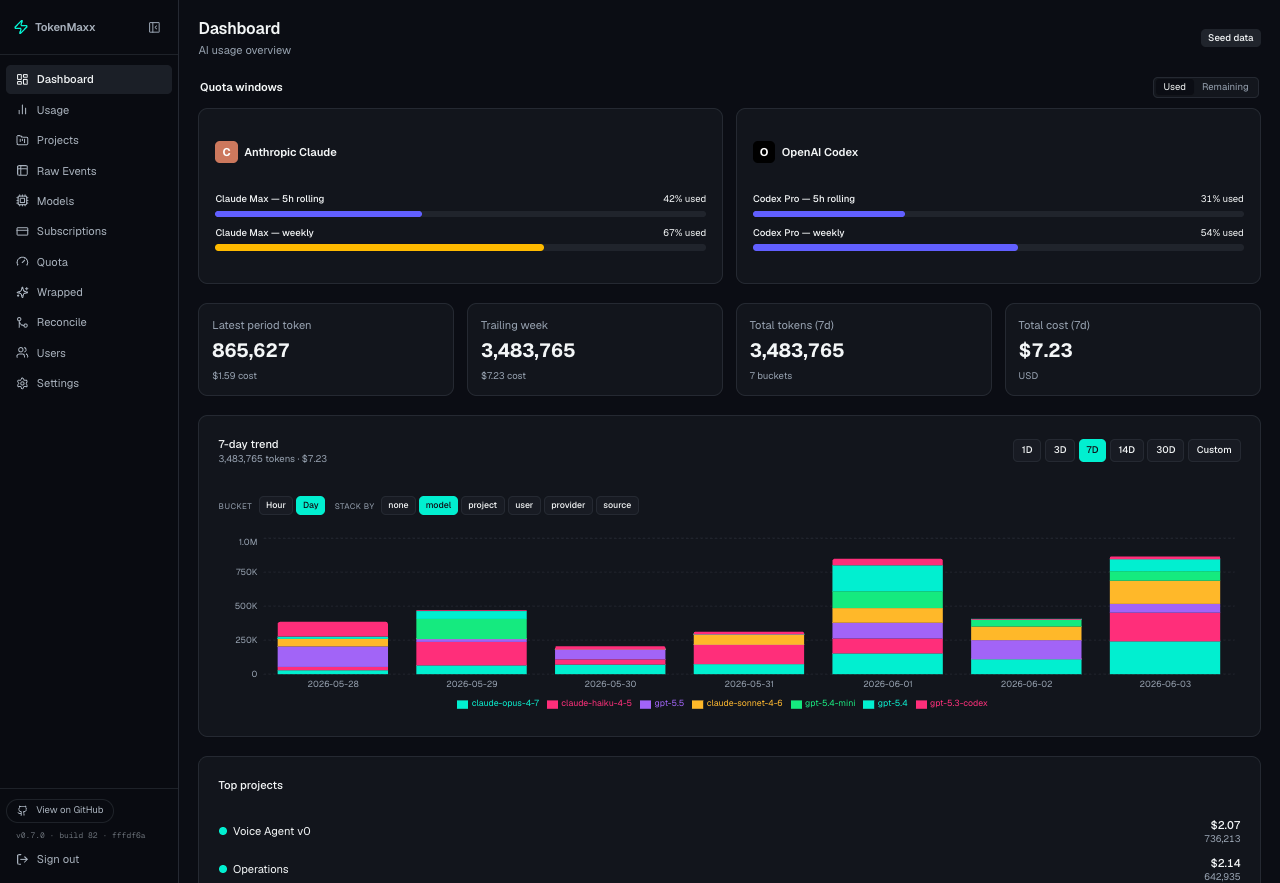Stack chart by none
Image resolution: width=1280 pixels, height=883 pixels.
(x=398, y=505)
